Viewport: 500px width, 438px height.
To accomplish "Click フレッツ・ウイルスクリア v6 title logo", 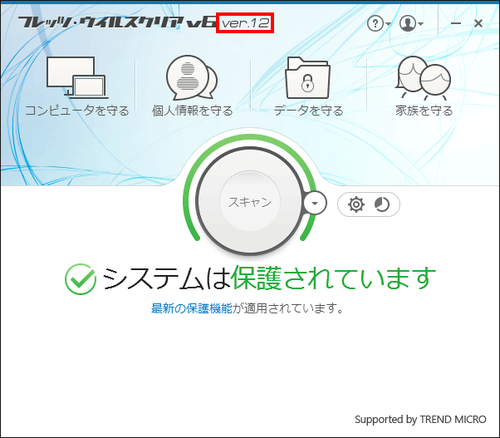I will point(117,23).
